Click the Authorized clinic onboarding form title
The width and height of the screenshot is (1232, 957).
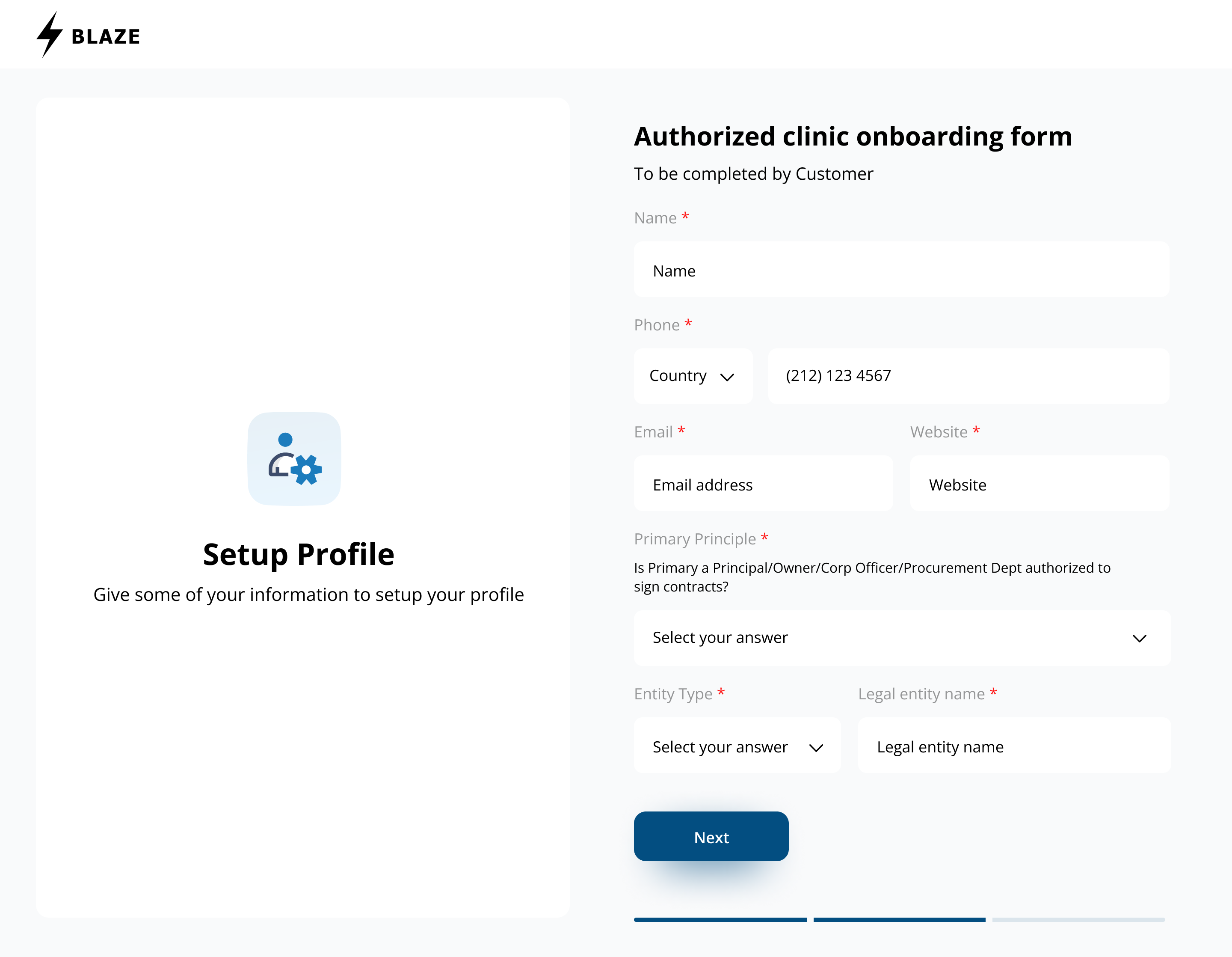pyautogui.click(x=853, y=137)
